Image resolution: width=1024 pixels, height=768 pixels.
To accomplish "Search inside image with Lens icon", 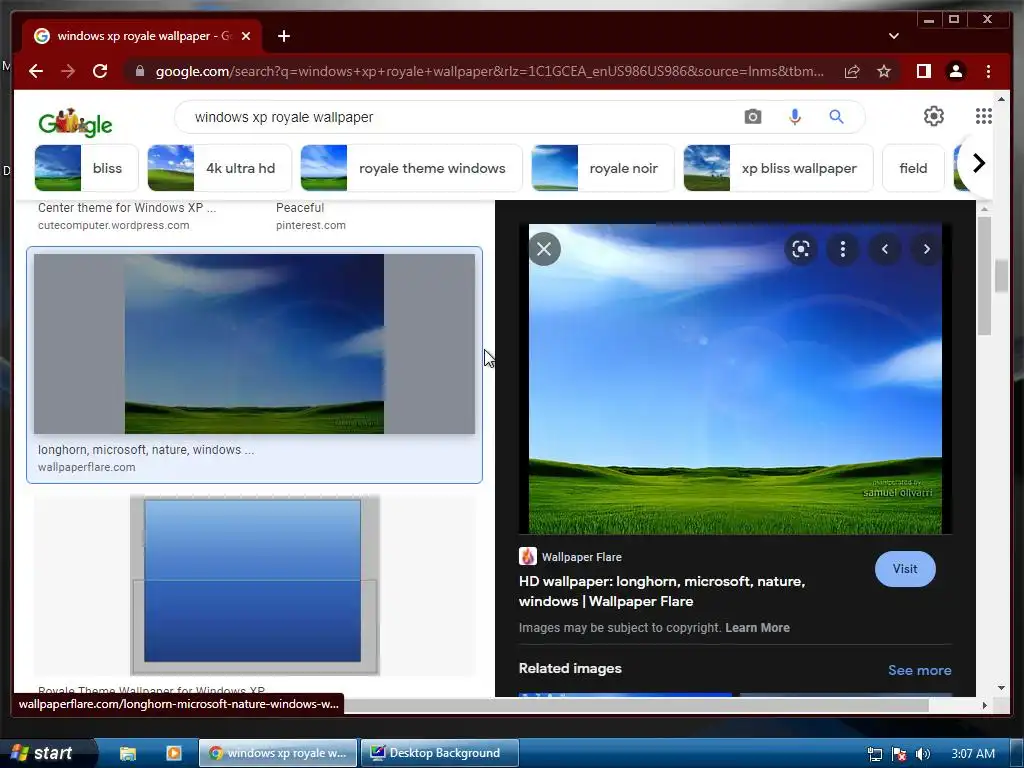I will tap(801, 249).
